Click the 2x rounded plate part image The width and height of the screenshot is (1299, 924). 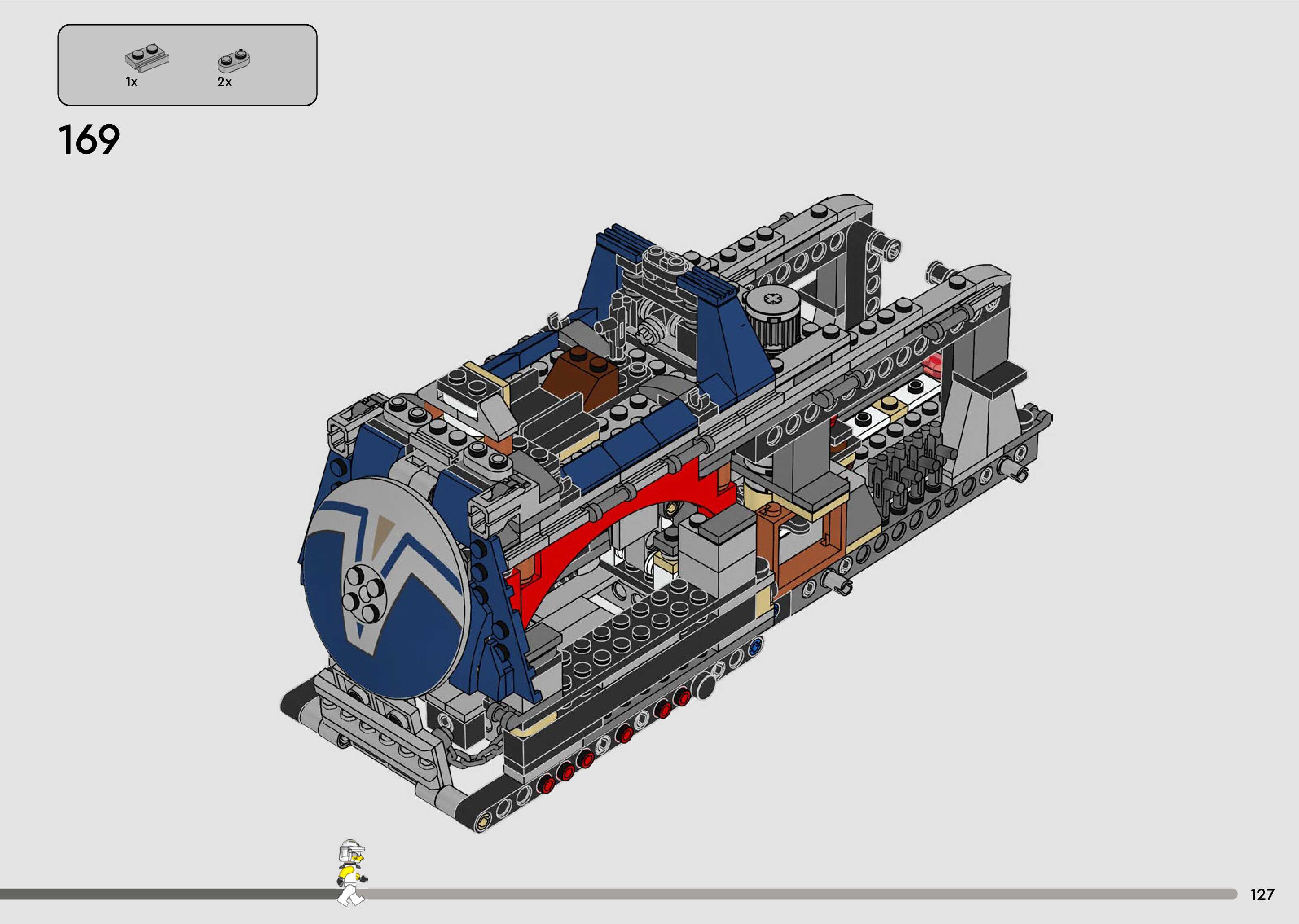pyautogui.click(x=234, y=60)
